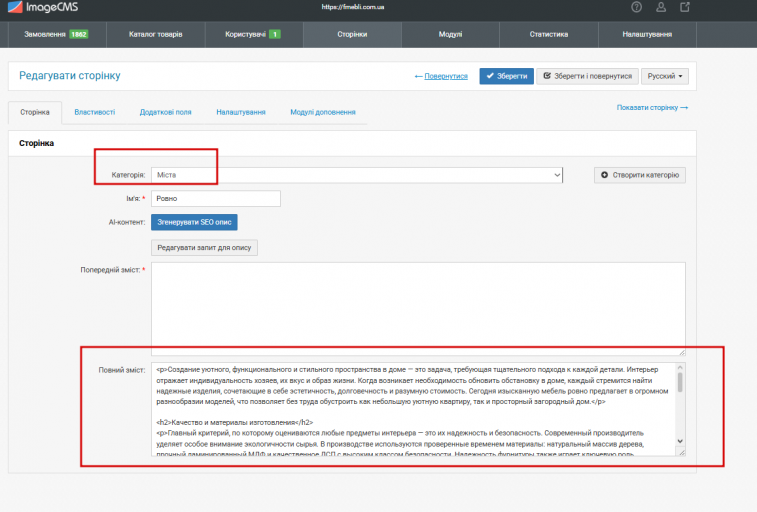Image resolution: width=757 pixels, height=512 pixels.
Task: Click the Редагувати сторінку heading
Action: (70, 76)
